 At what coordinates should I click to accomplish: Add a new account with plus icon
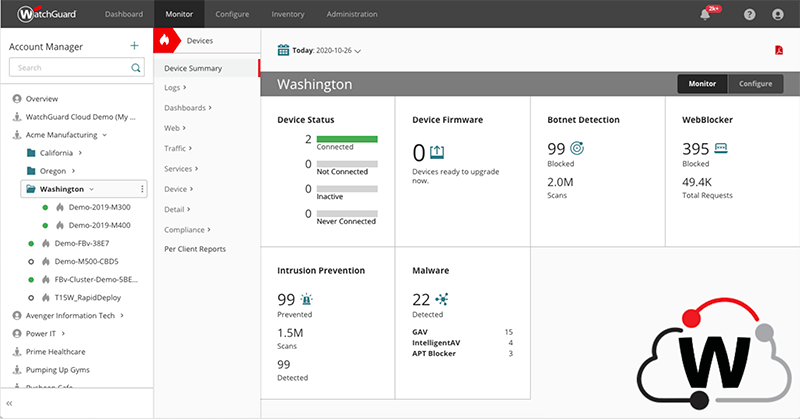(x=134, y=46)
